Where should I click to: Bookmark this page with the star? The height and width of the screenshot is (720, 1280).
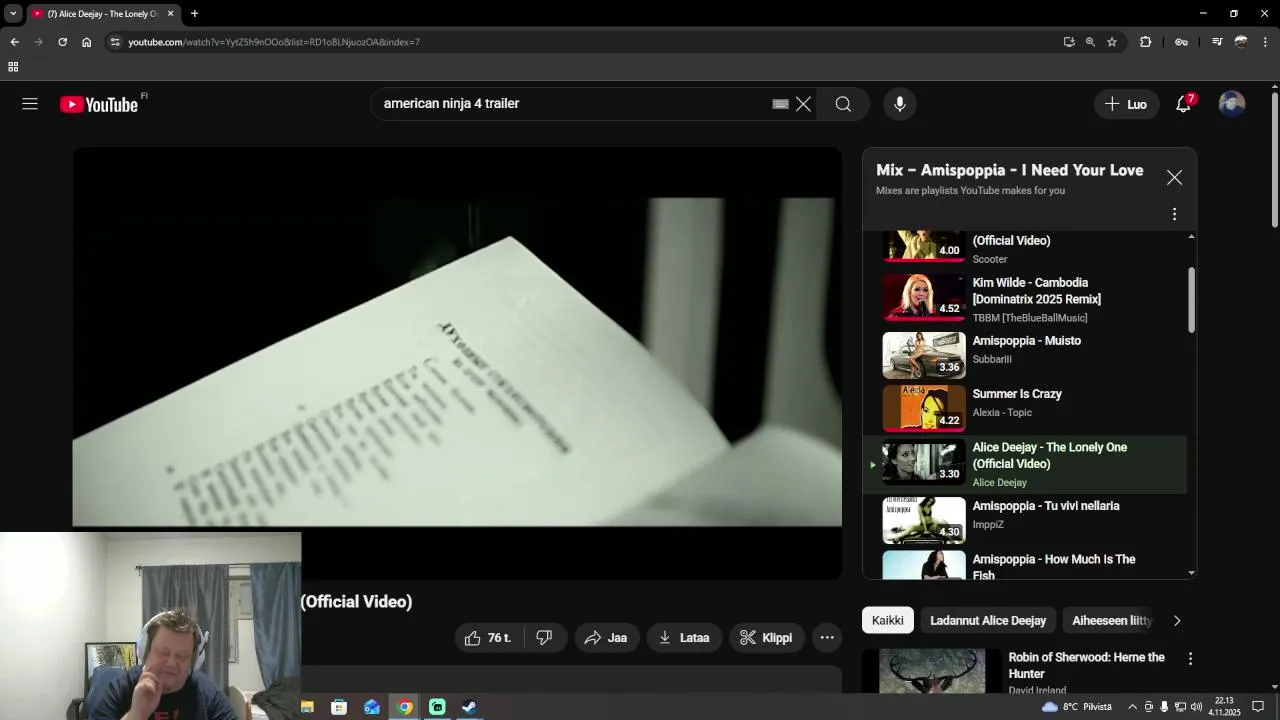tap(1111, 42)
